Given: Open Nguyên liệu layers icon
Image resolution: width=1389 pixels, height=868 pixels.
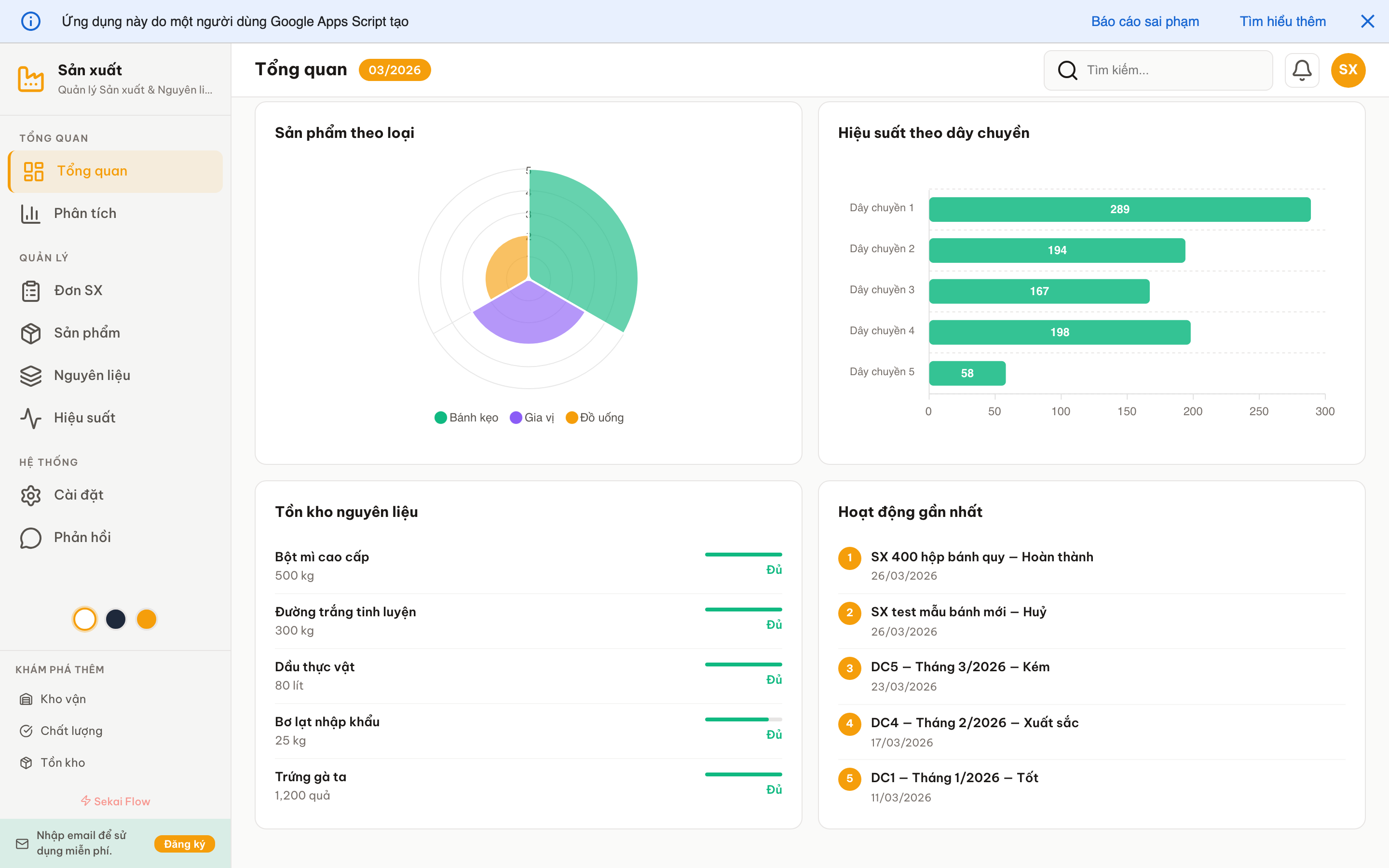Looking at the screenshot, I should (30, 376).
